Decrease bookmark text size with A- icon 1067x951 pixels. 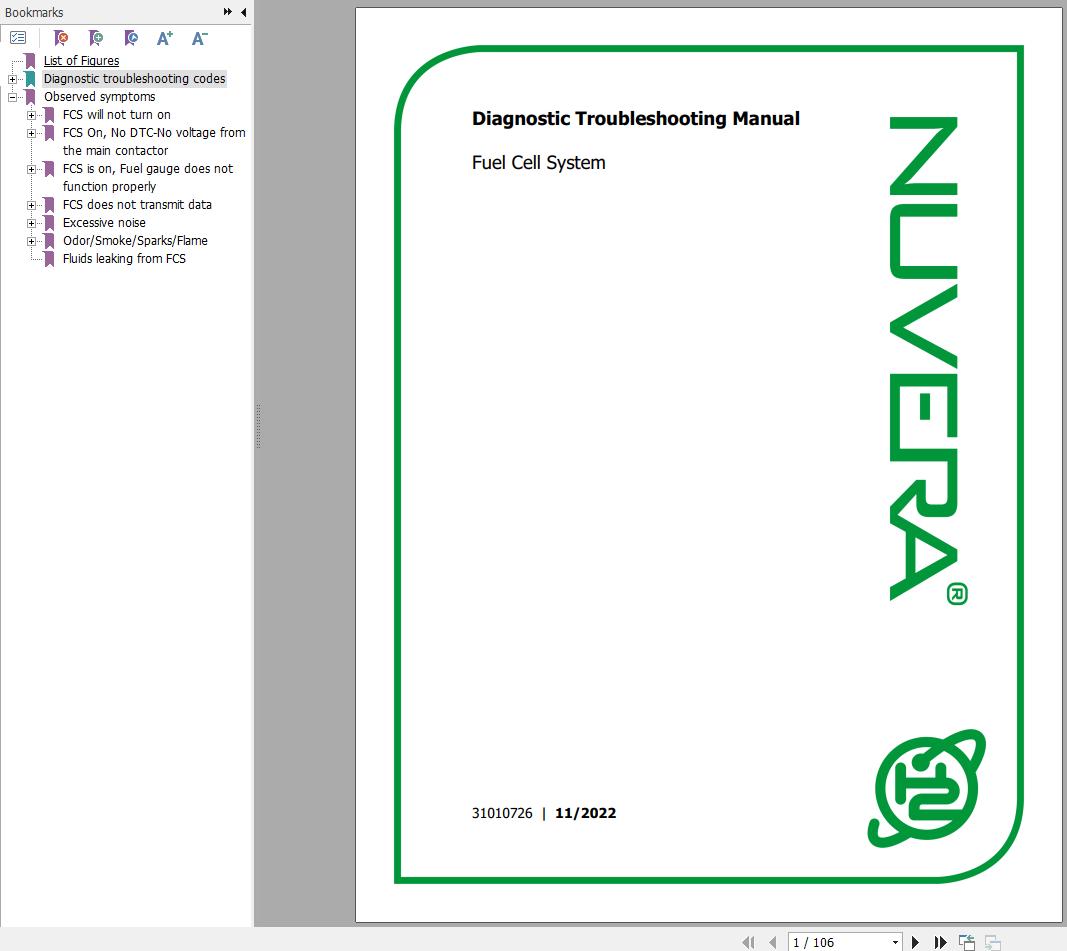tap(199, 37)
